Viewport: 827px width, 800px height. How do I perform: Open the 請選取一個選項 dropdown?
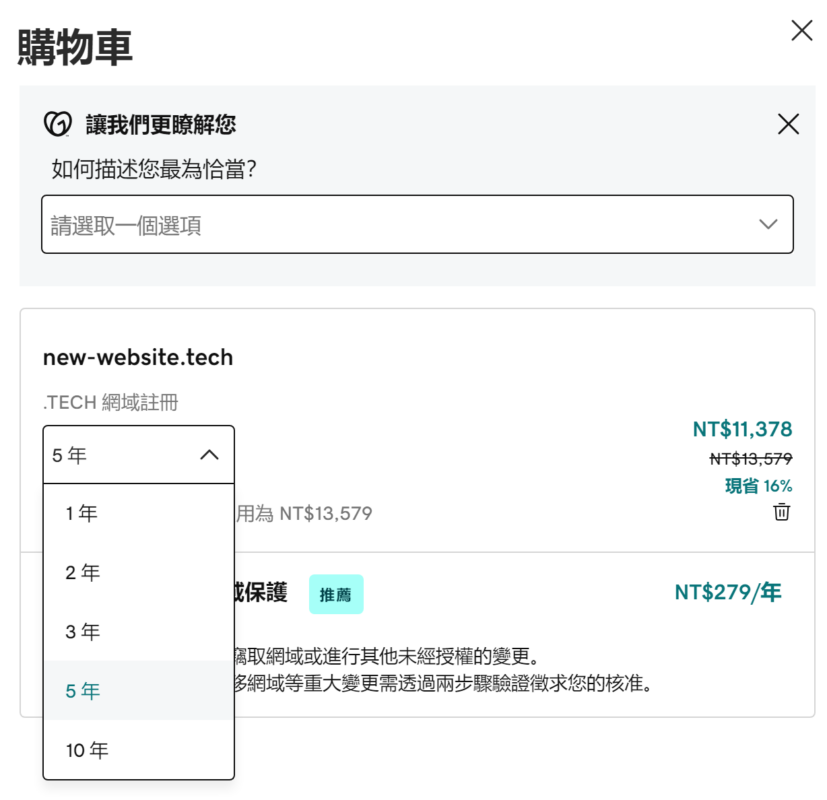(x=417, y=224)
